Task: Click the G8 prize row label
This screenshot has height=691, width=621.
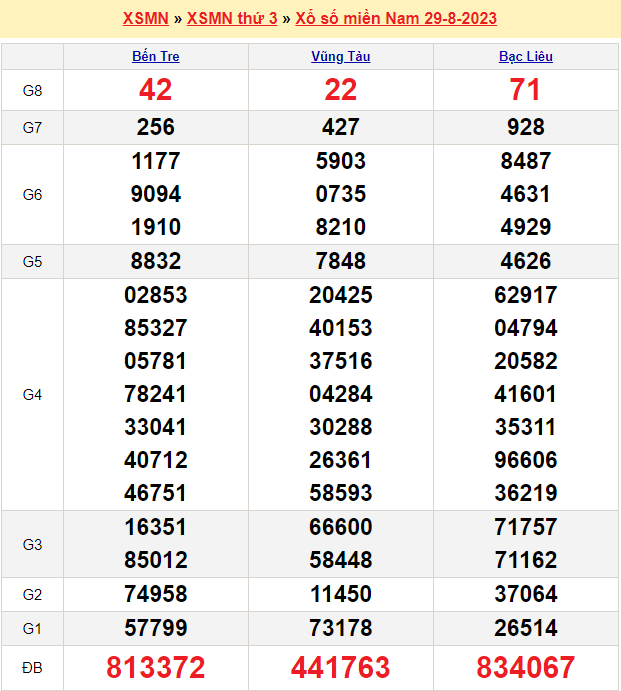Action: tap(32, 91)
